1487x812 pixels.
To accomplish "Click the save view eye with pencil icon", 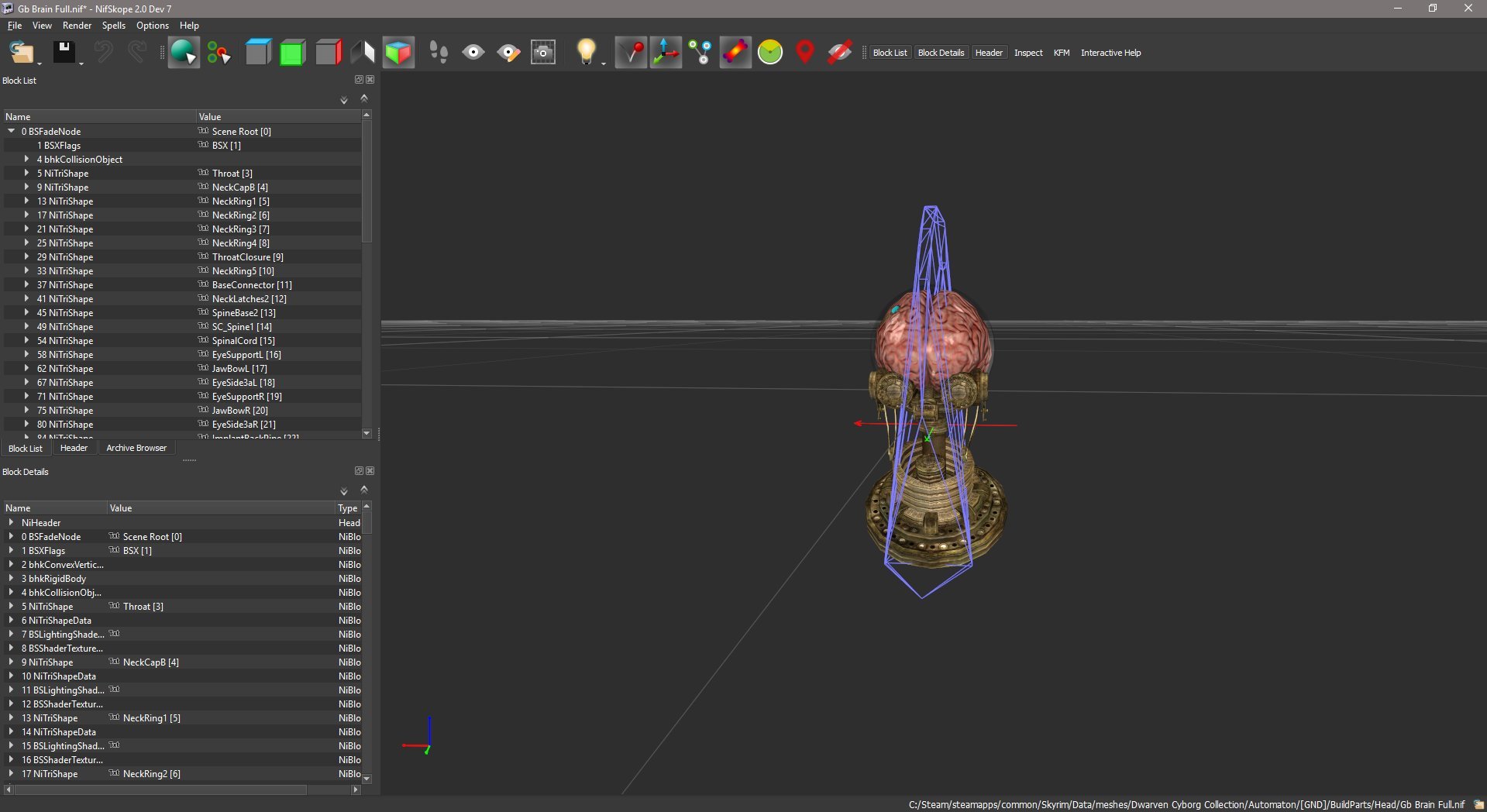I will (x=508, y=53).
